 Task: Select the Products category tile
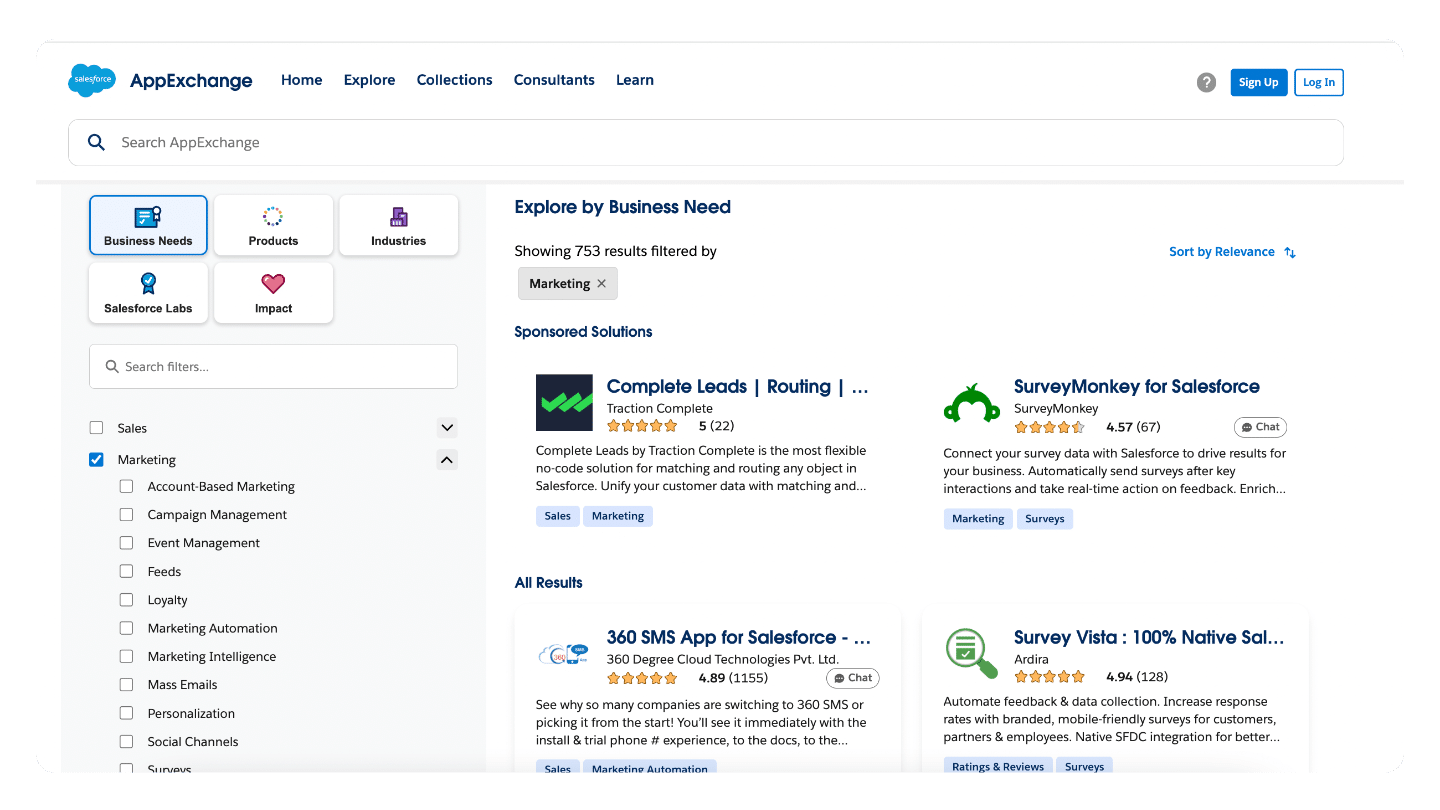pyautogui.click(x=273, y=225)
